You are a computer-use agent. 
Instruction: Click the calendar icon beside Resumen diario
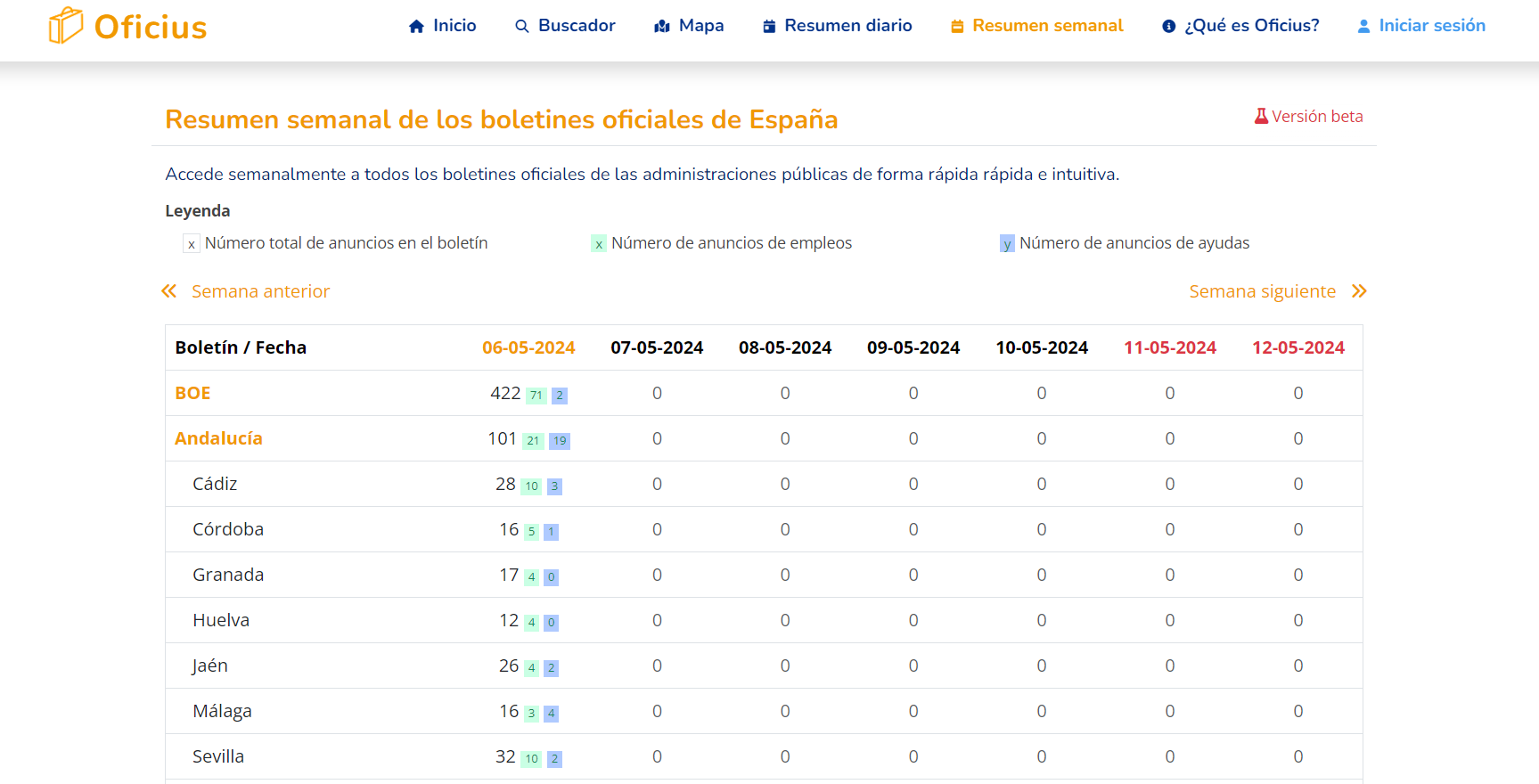[x=769, y=27]
